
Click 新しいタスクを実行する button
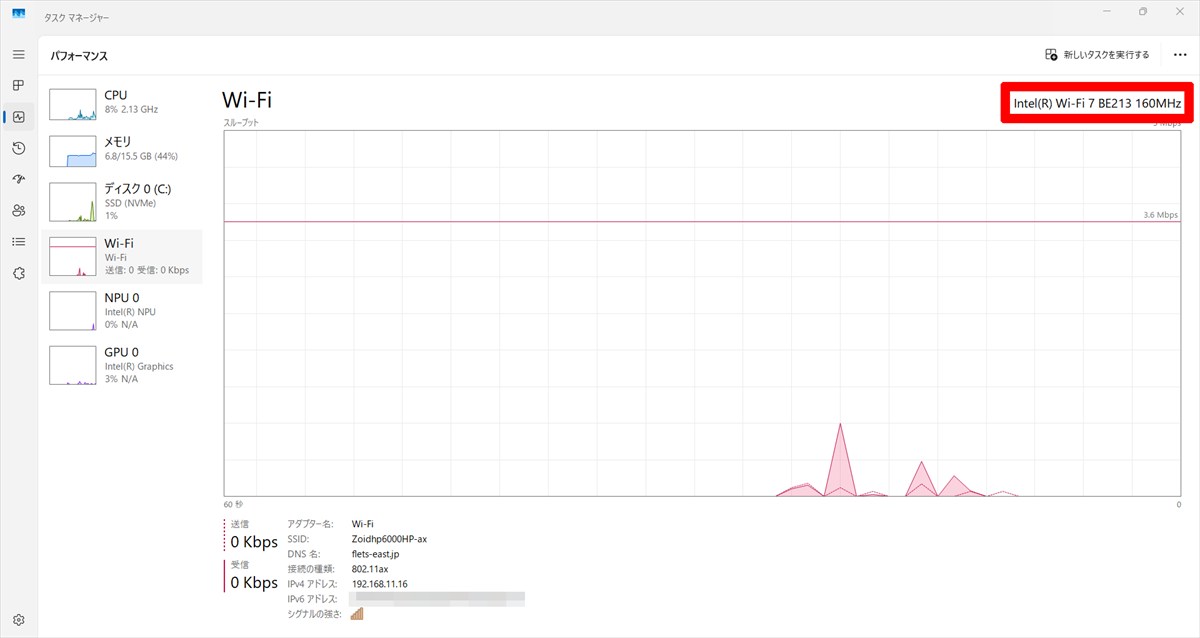1097,55
